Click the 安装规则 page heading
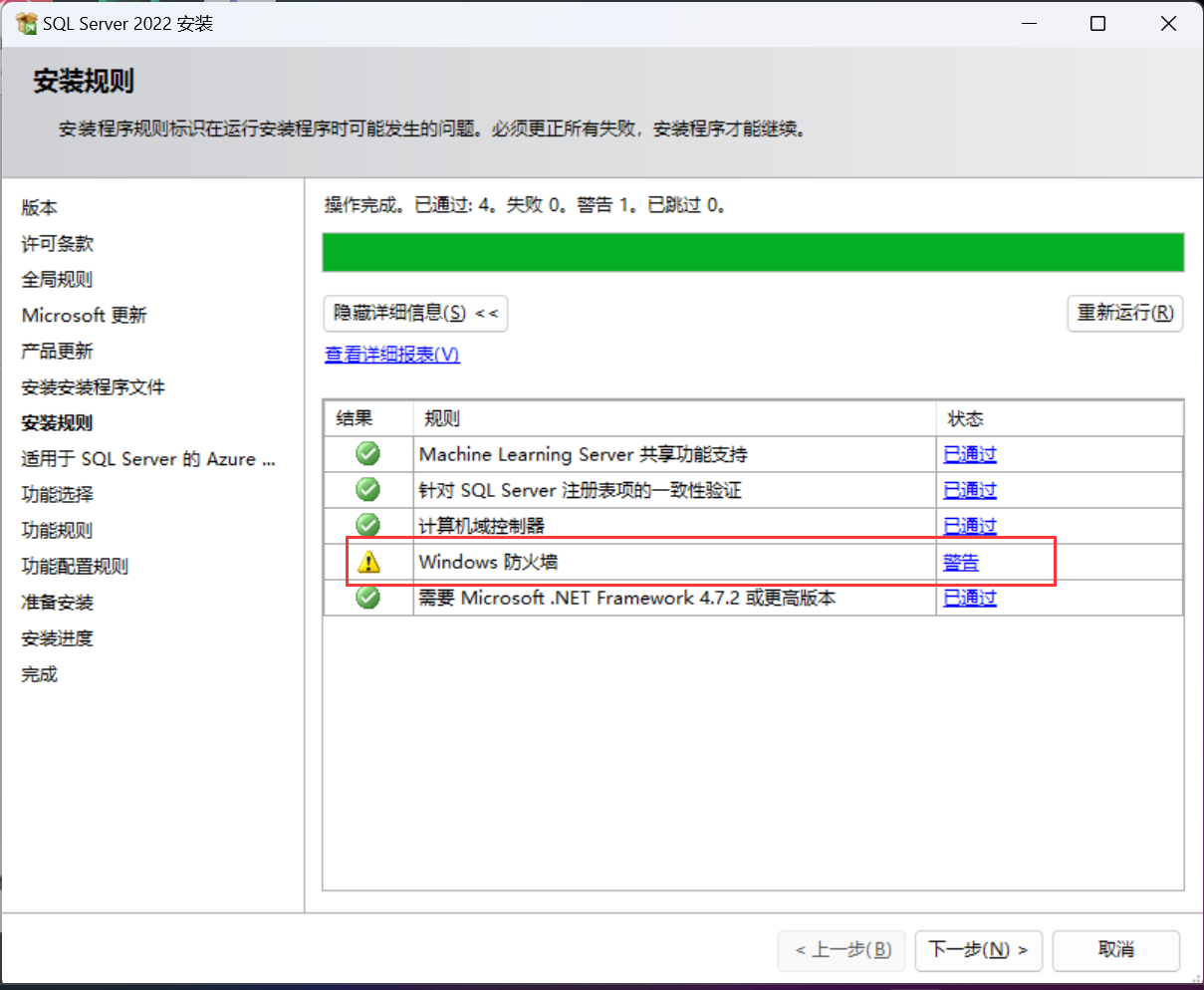The image size is (1204, 990). (x=84, y=81)
